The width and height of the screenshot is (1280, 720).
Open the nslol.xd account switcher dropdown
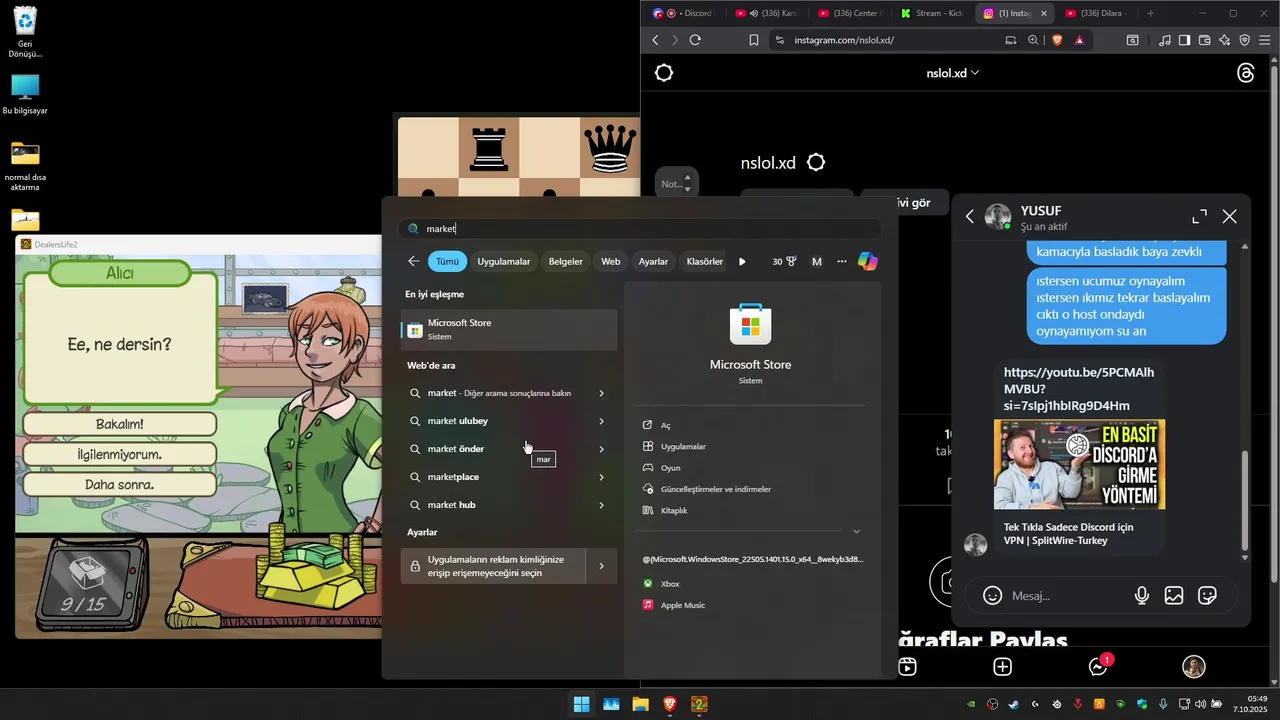[x=953, y=73]
